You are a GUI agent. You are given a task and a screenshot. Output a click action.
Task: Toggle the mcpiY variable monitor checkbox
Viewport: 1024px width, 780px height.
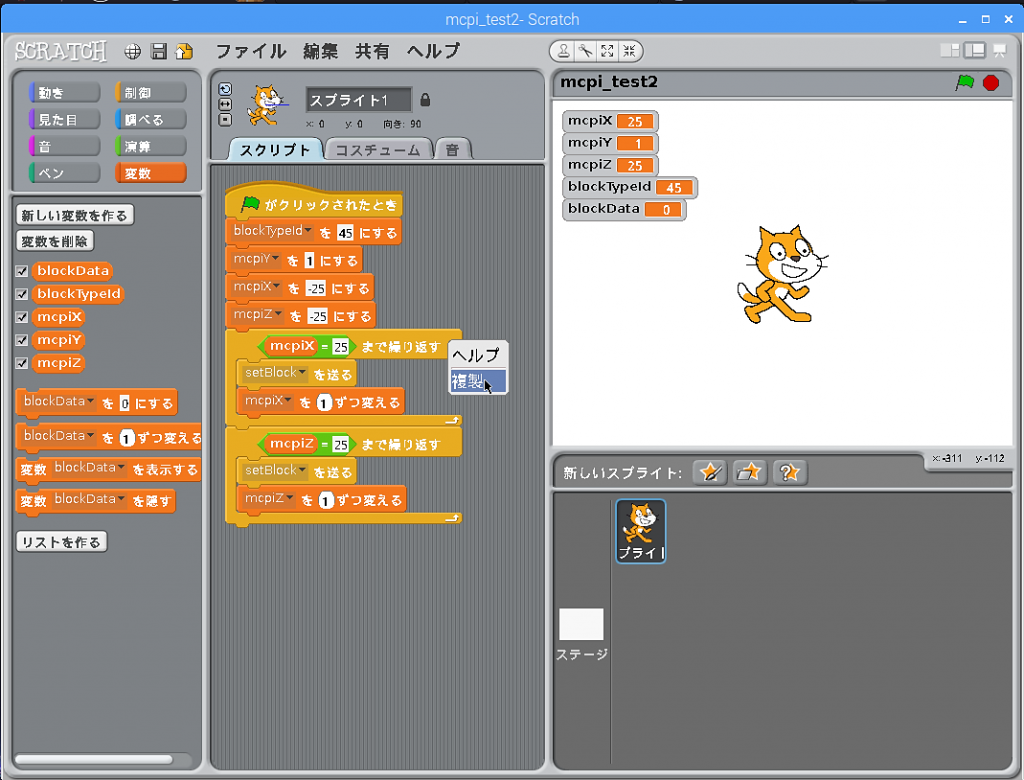tap(22, 340)
